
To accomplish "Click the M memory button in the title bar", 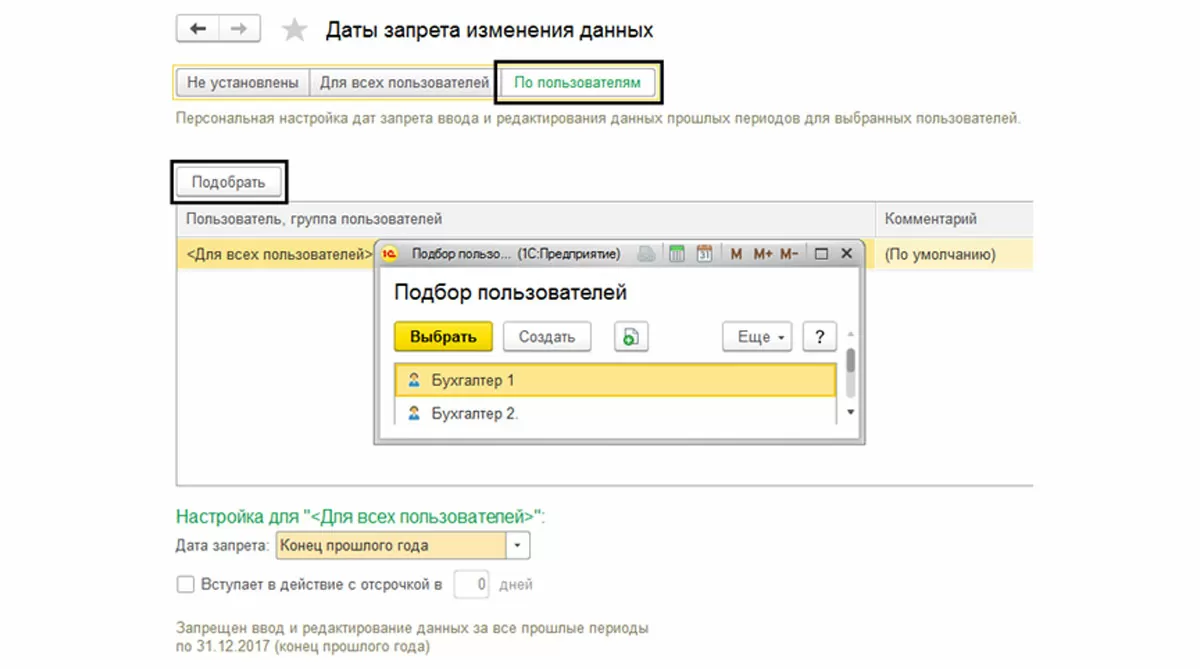I will pyautogui.click(x=736, y=254).
